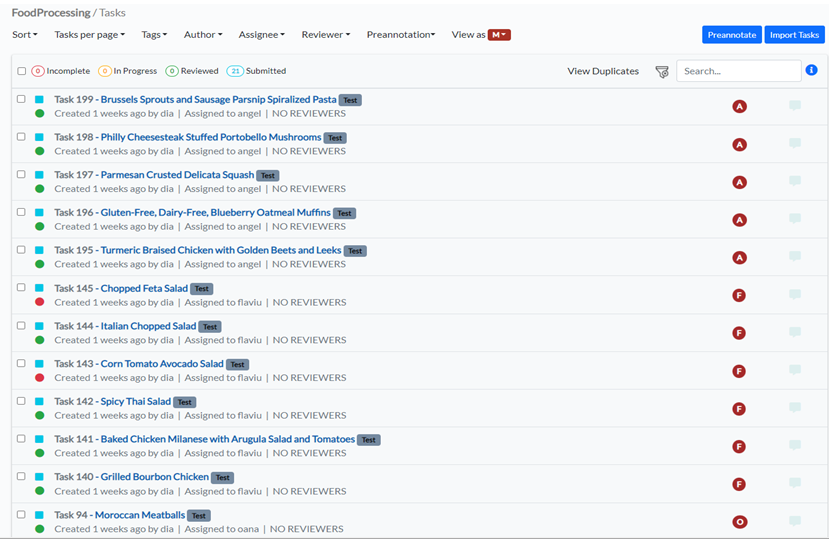
Task: Open the Author filter dropdown
Action: pos(203,34)
